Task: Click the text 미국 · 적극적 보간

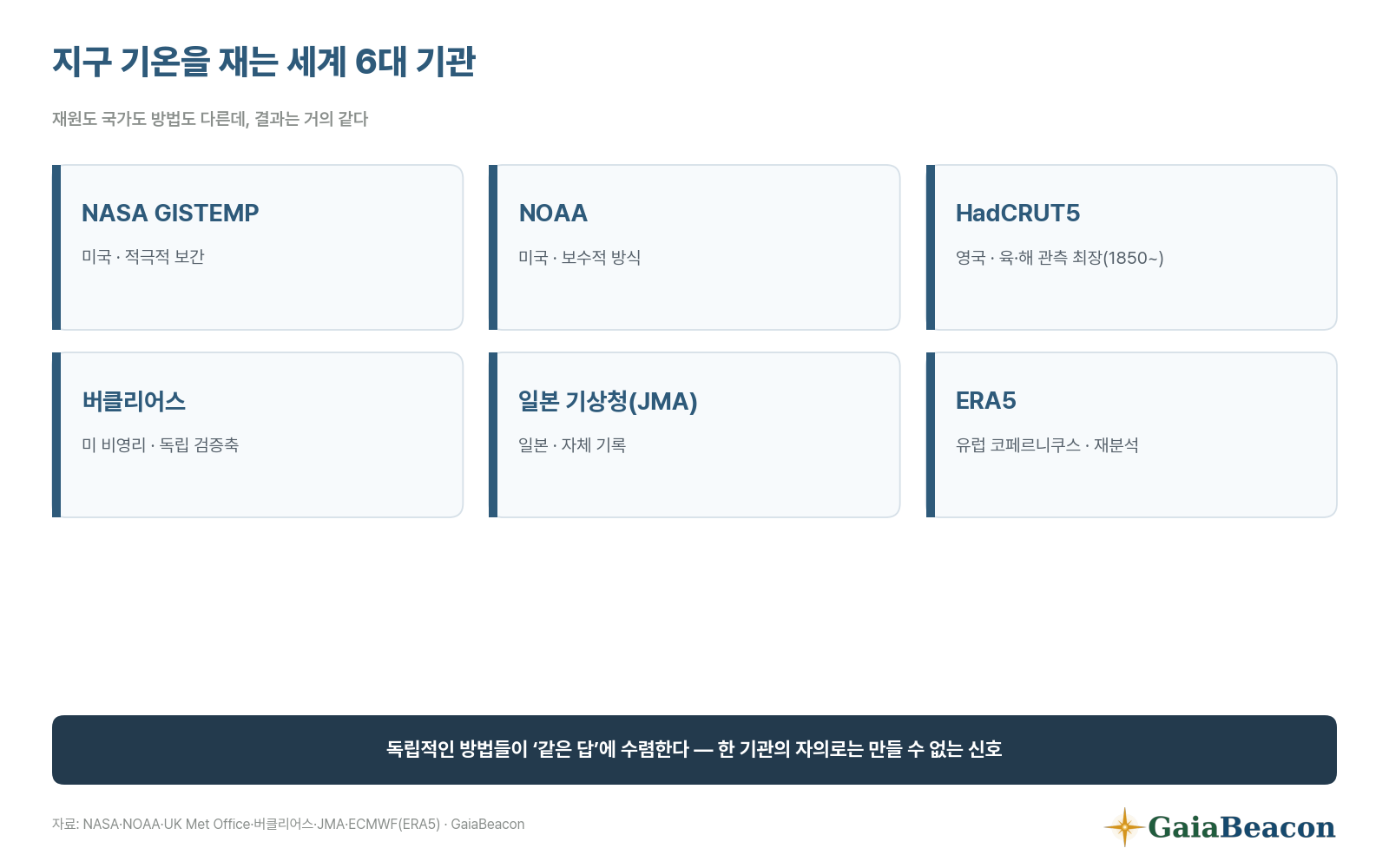Action: (143, 257)
